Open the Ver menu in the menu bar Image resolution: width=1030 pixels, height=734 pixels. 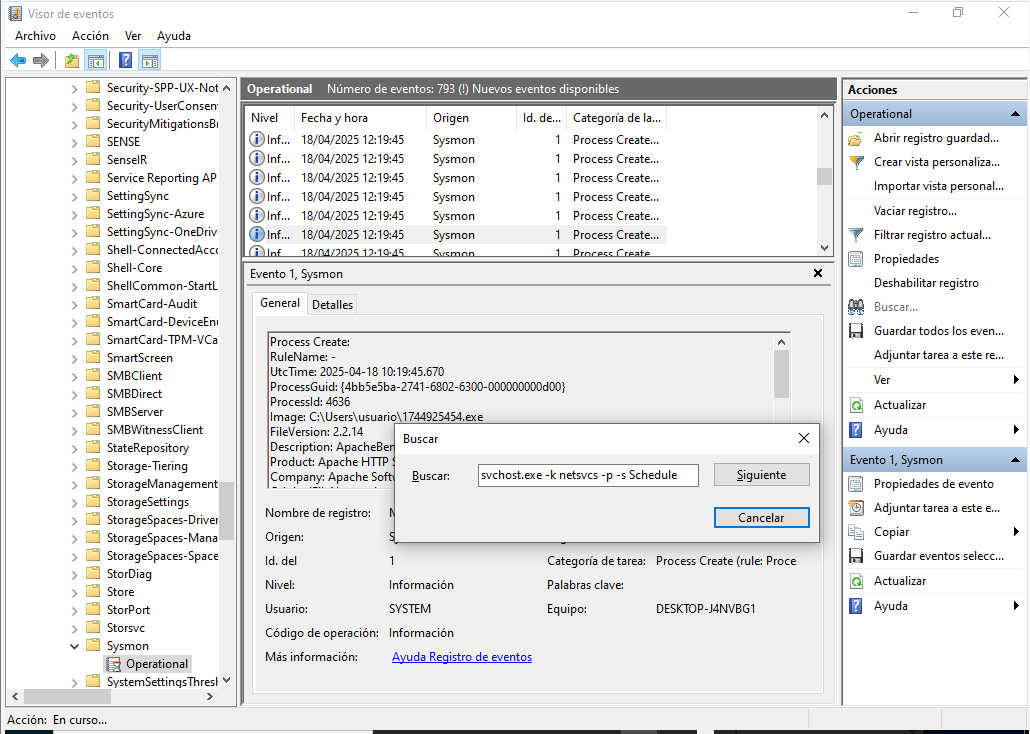click(x=133, y=36)
